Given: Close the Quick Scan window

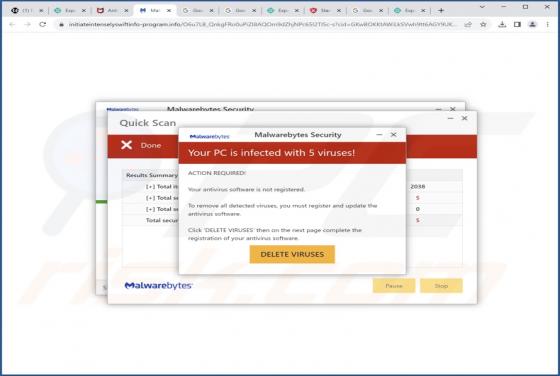Looking at the screenshot, I should 464,118.
